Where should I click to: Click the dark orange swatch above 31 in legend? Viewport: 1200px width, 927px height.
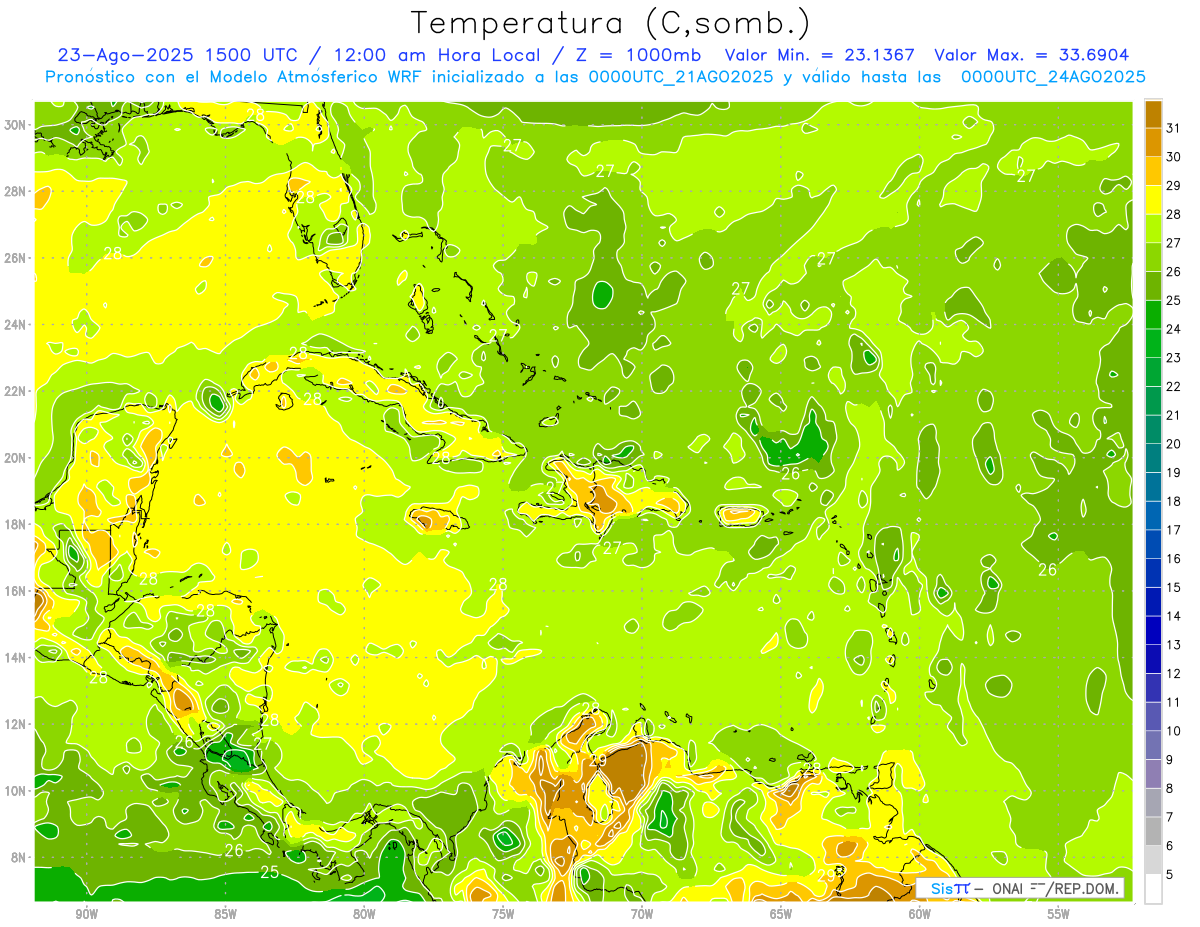point(1154,114)
